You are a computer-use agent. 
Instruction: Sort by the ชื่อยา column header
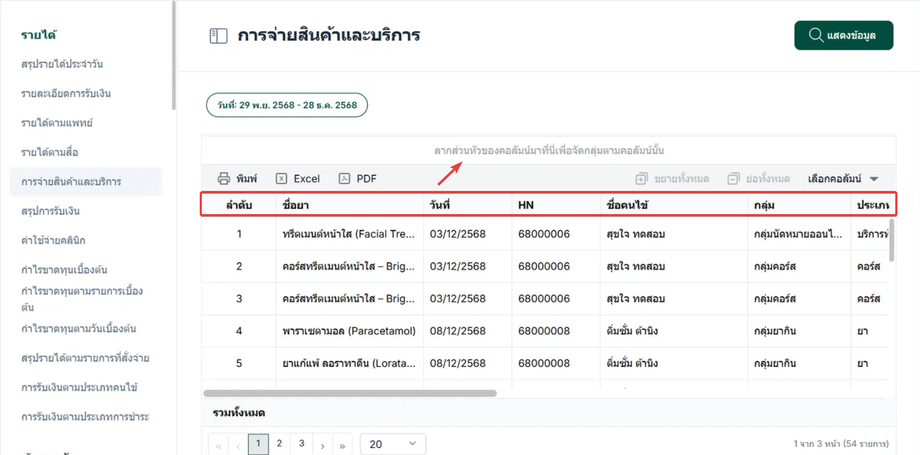[x=350, y=205]
